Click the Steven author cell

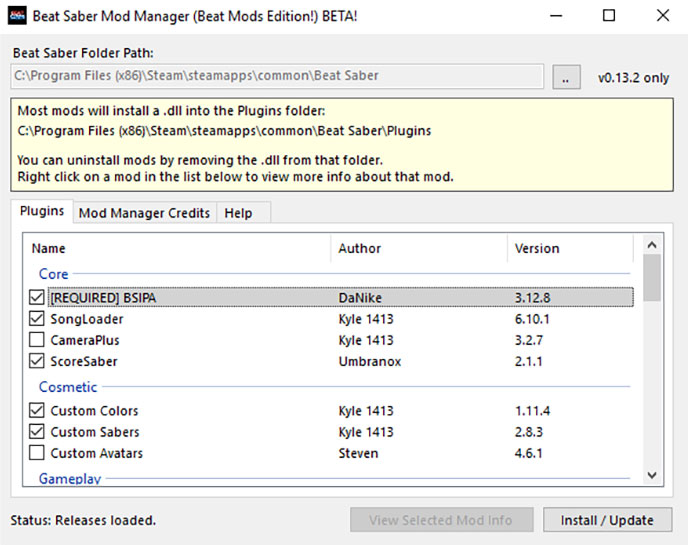(x=358, y=453)
